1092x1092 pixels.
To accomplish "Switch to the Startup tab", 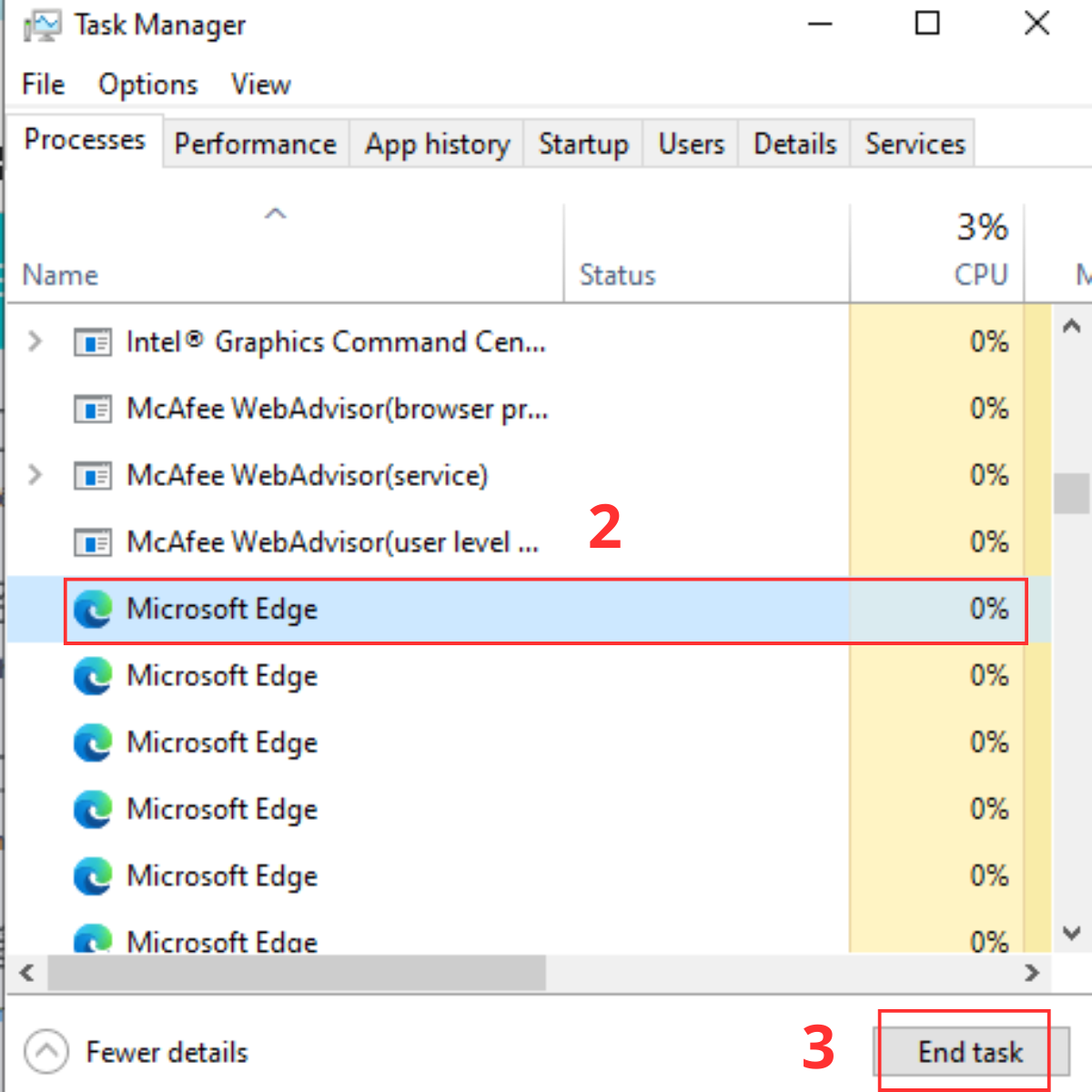I will pyautogui.click(x=583, y=144).
